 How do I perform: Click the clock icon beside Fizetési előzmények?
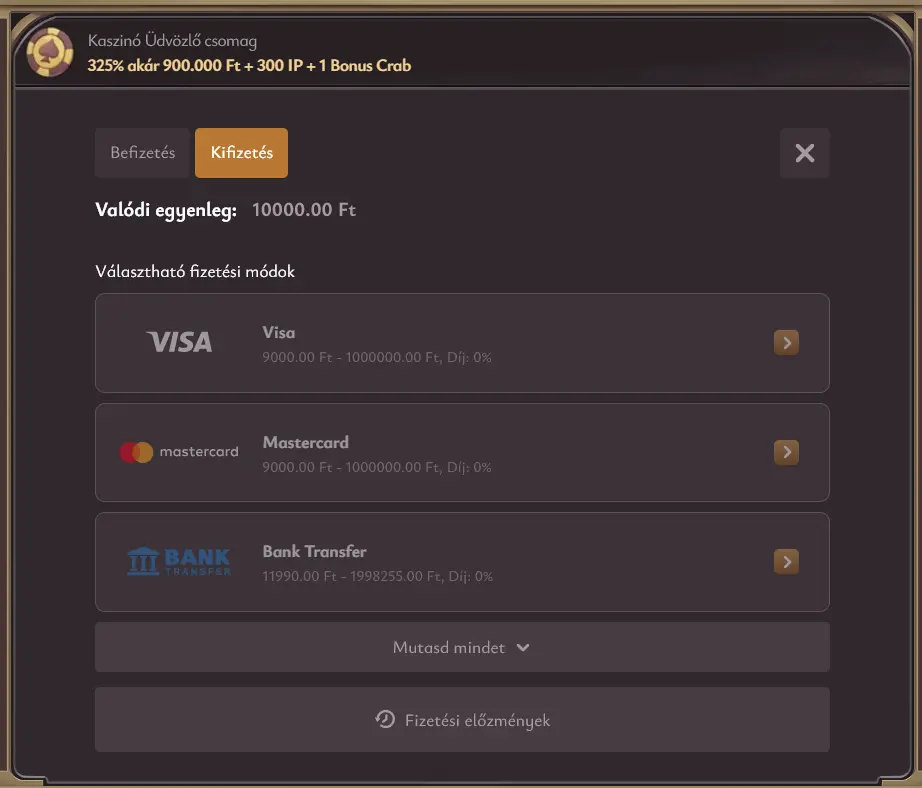tap(384, 719)
